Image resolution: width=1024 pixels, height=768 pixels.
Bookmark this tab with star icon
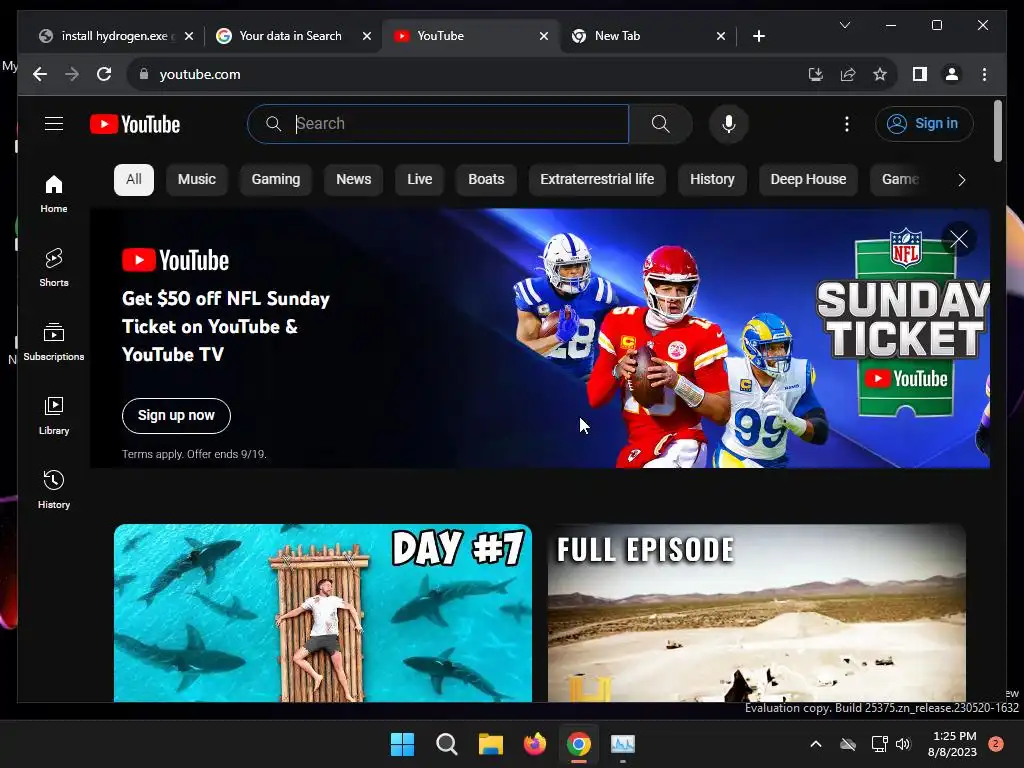pyautogui.click(x=880, y=74)
